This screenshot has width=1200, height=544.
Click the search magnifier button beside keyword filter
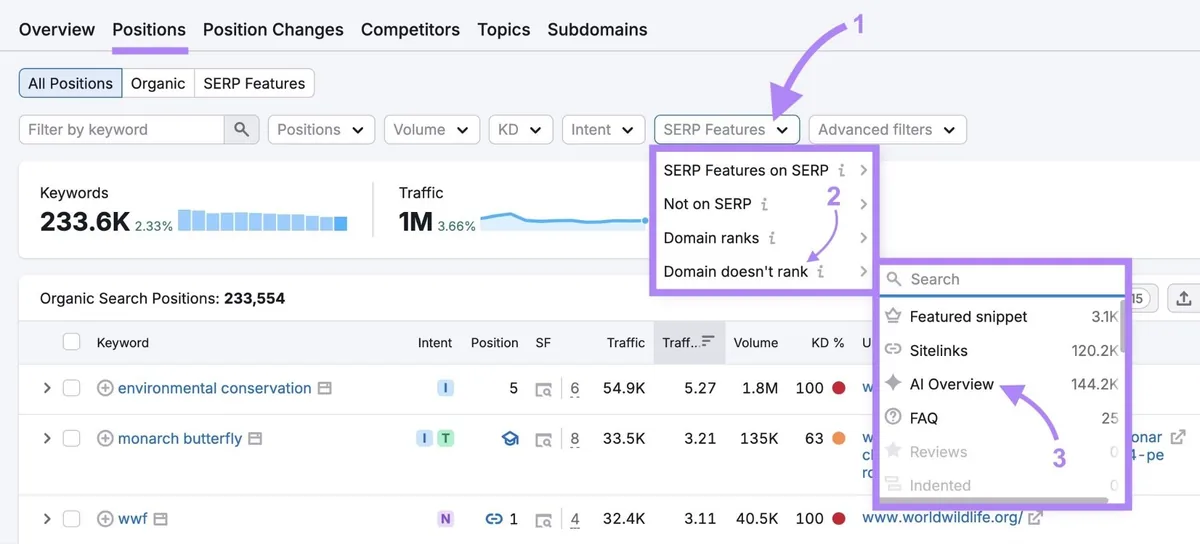coord(240,129)
